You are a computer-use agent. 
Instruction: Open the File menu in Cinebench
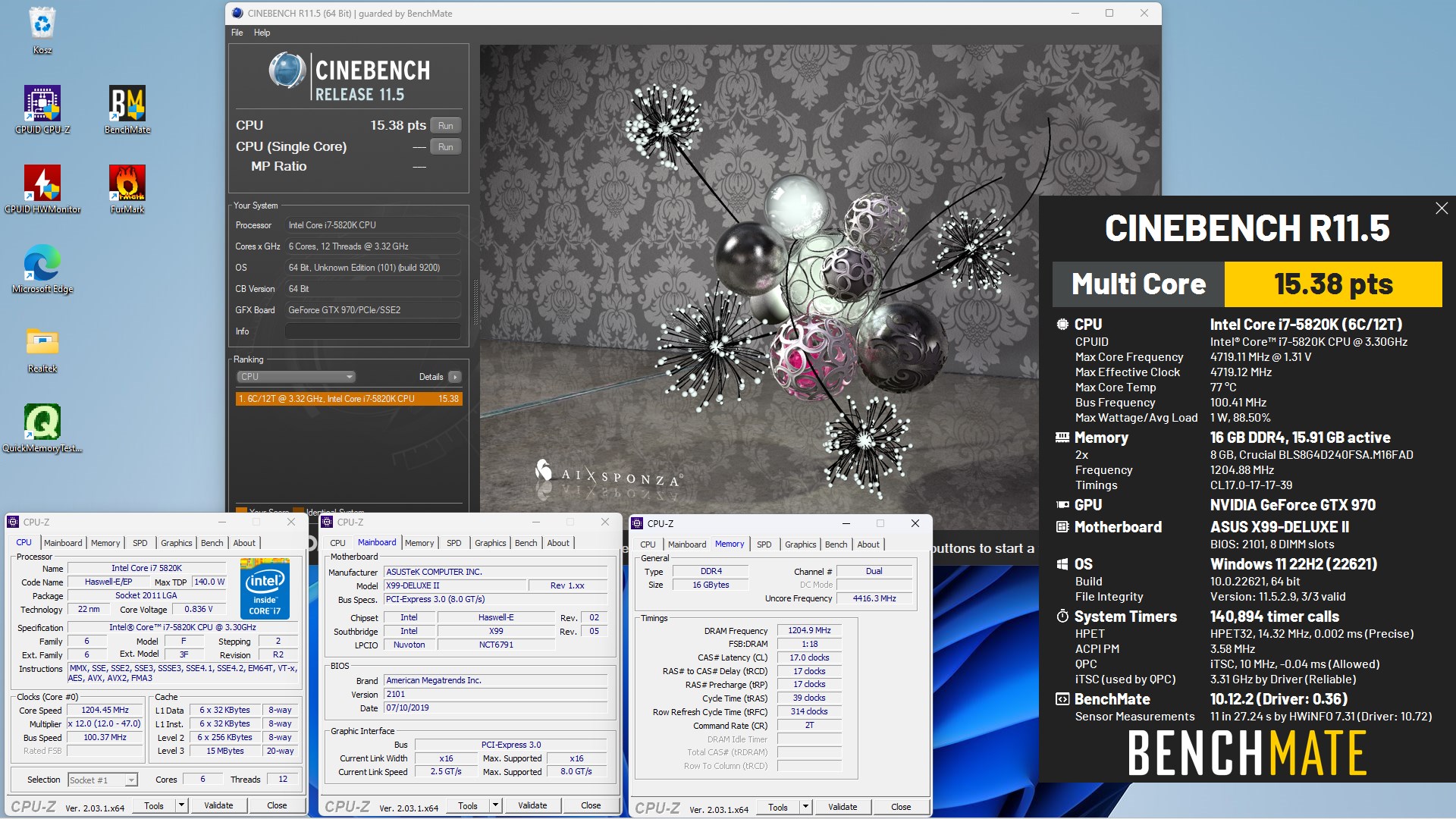237,33
